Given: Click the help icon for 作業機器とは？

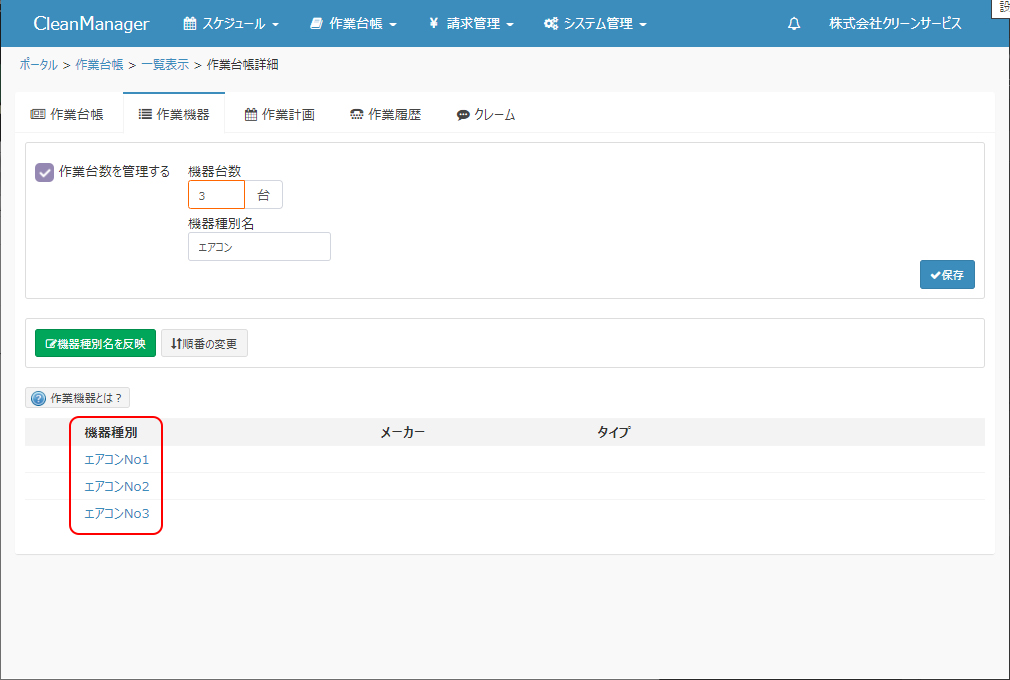Looking at the screenshot, I should click(39, 398).
